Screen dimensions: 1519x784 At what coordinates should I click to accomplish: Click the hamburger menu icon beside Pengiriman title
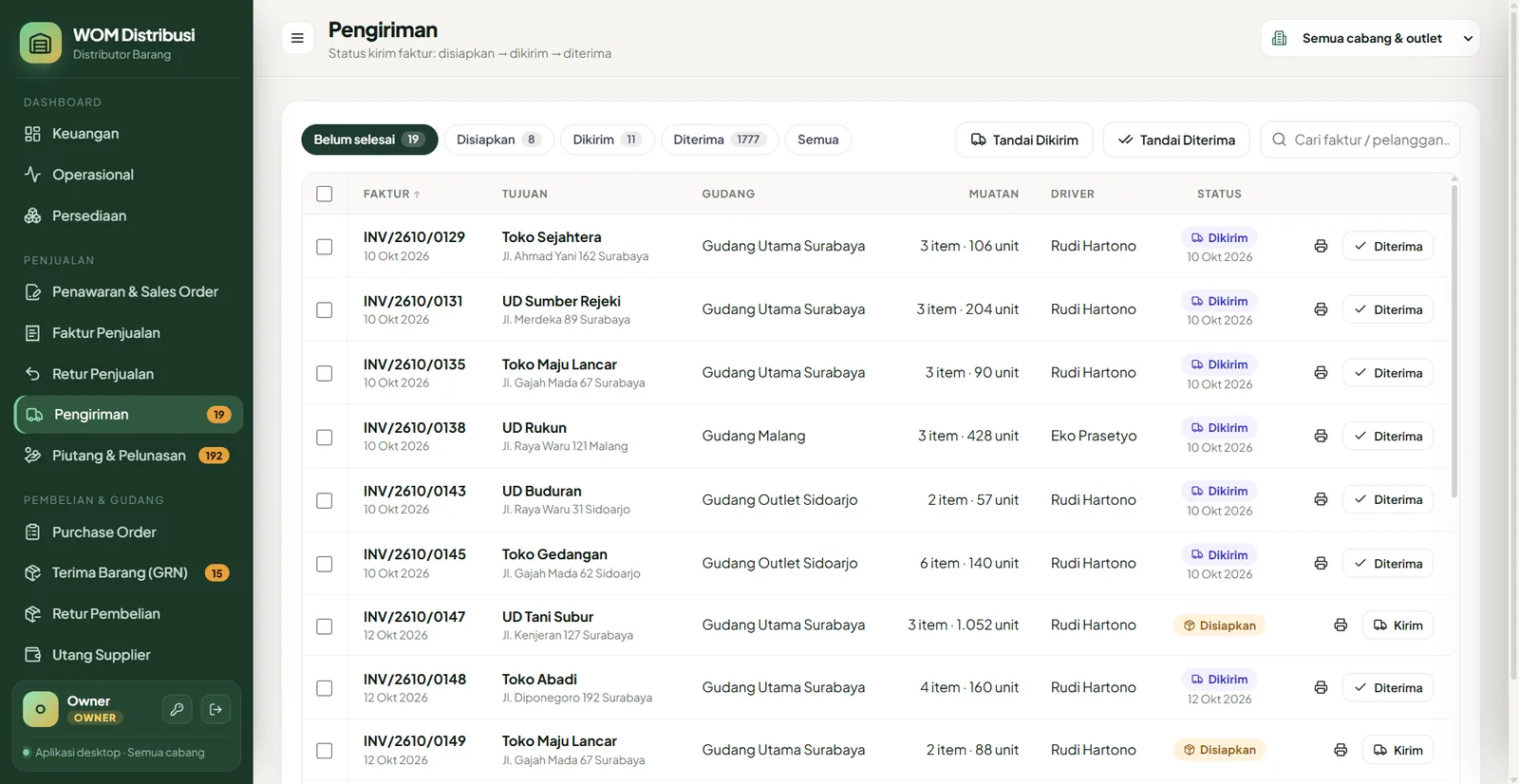coord(297,38)
